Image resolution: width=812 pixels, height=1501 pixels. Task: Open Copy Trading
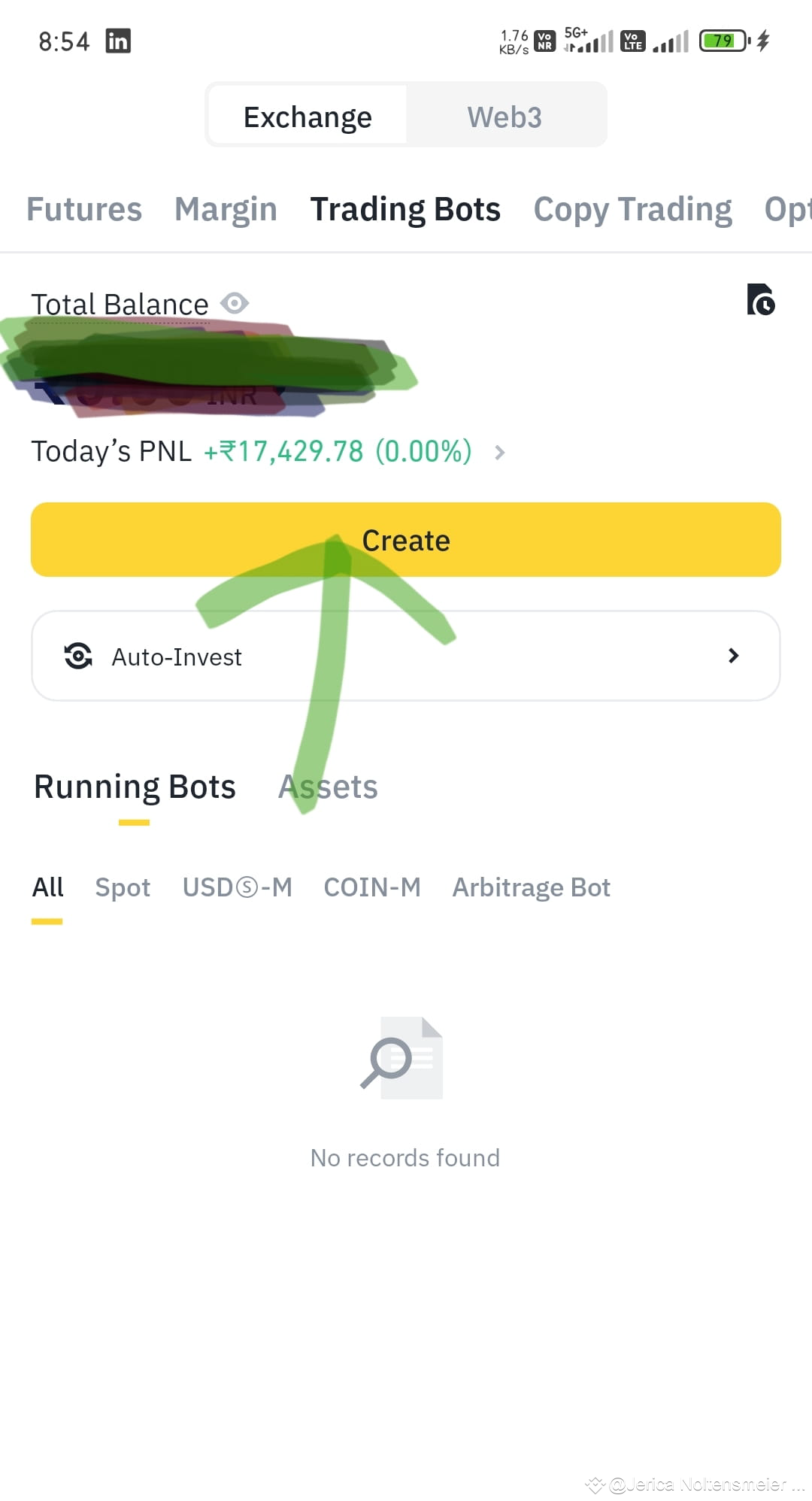[632, 209]
